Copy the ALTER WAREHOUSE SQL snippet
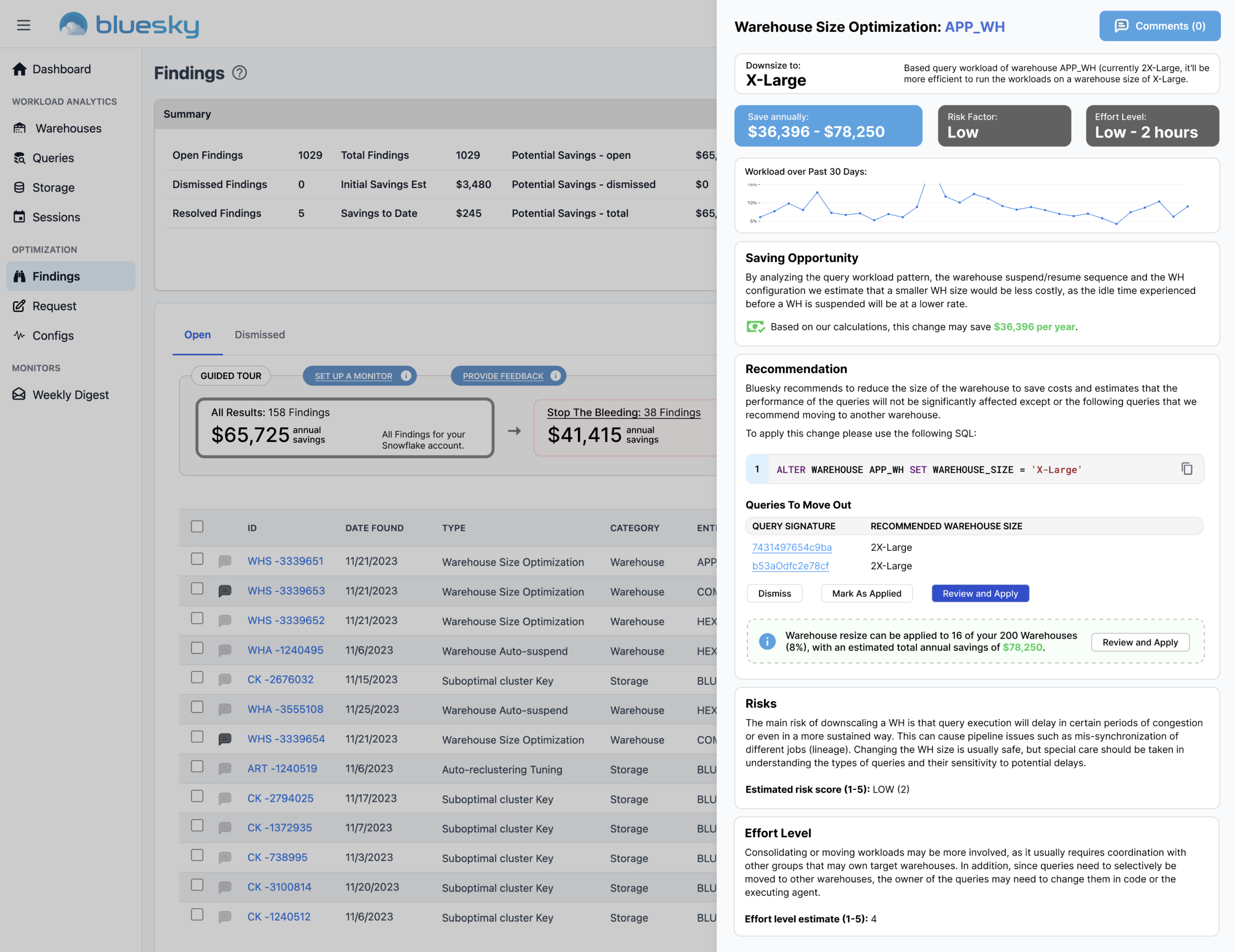 [x=1186, y=469]
